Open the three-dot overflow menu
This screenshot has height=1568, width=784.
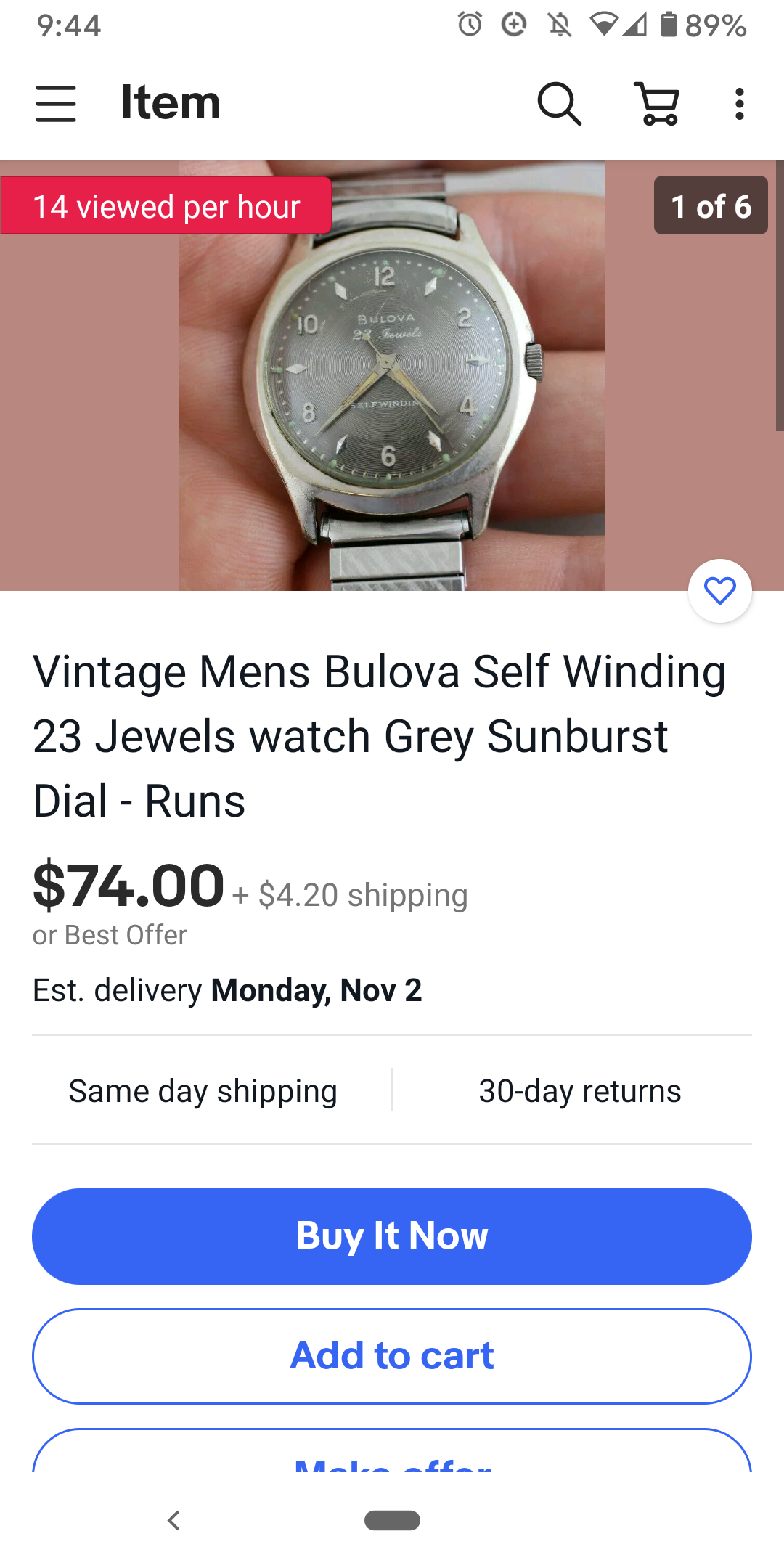click(739, 104)
